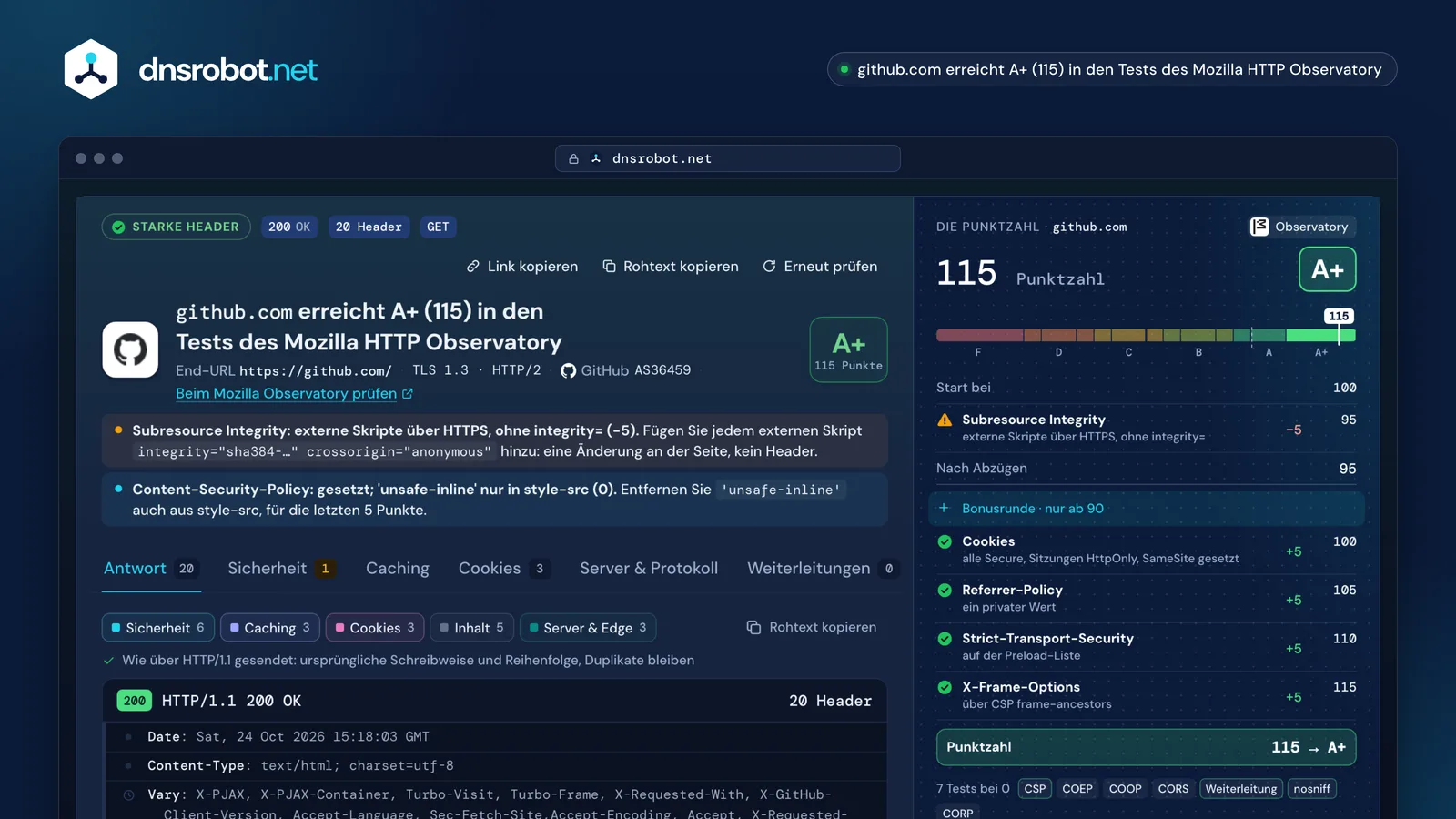Click the copy icon beside top Rohtext kopieren
Viewport: 1456px width, 819px height.
[609, 267]
